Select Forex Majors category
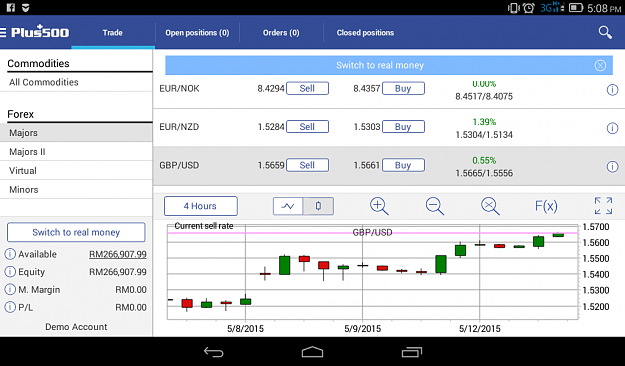Viewport: 625px width, 366px height. click(x=76, y=133)
